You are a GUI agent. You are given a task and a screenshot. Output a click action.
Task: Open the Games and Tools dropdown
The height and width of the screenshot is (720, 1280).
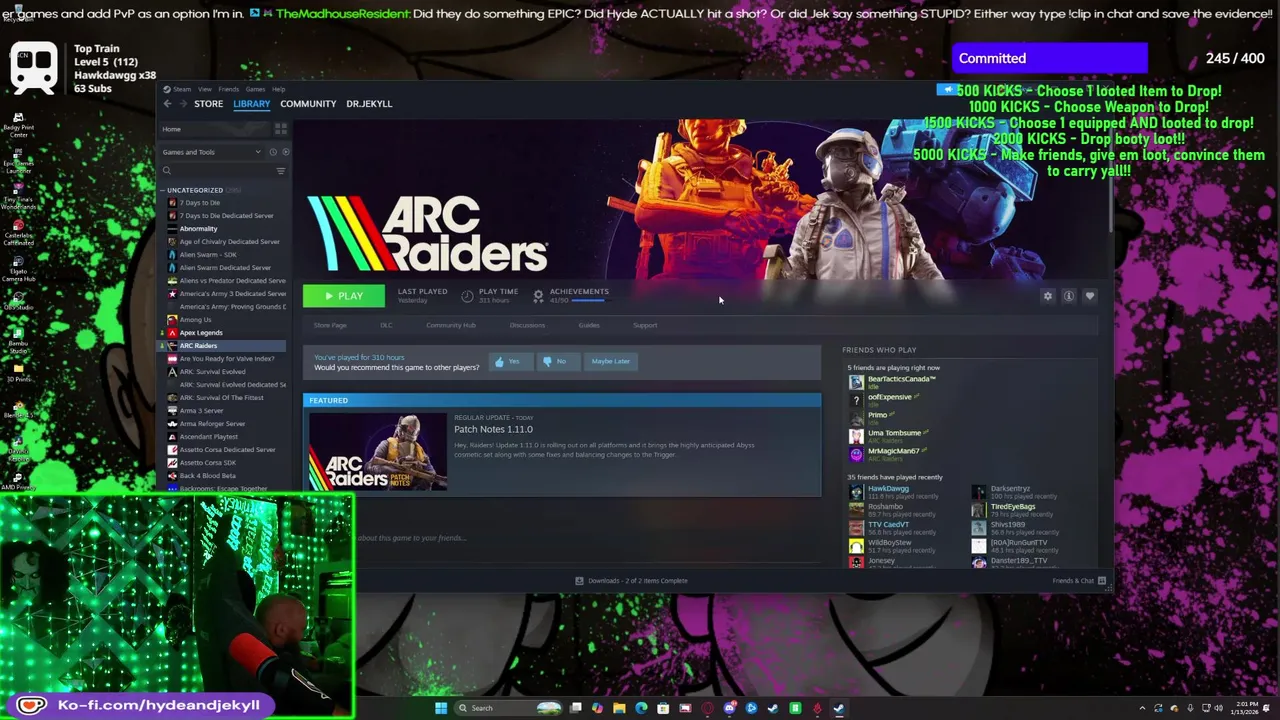pos(211,152)
